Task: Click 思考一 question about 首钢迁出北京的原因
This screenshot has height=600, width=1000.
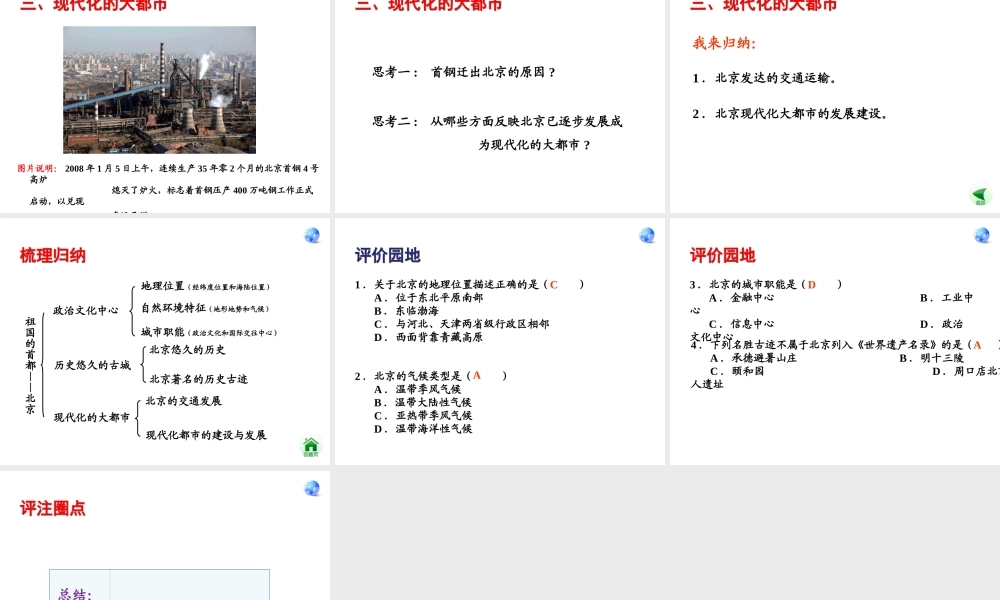Action: click(464, 72)
